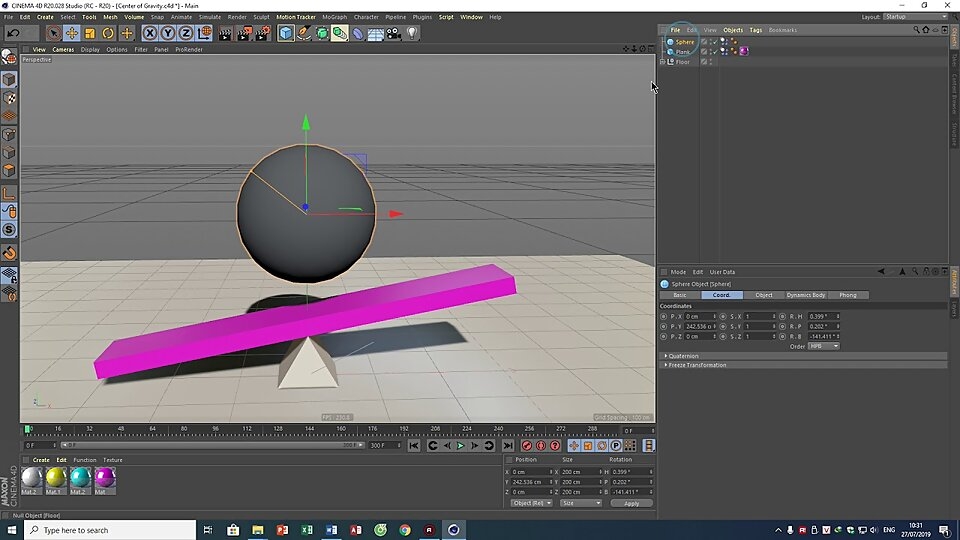The image size is (960, 540).
Task: Render the active view
Action: [x=225, y=33]
